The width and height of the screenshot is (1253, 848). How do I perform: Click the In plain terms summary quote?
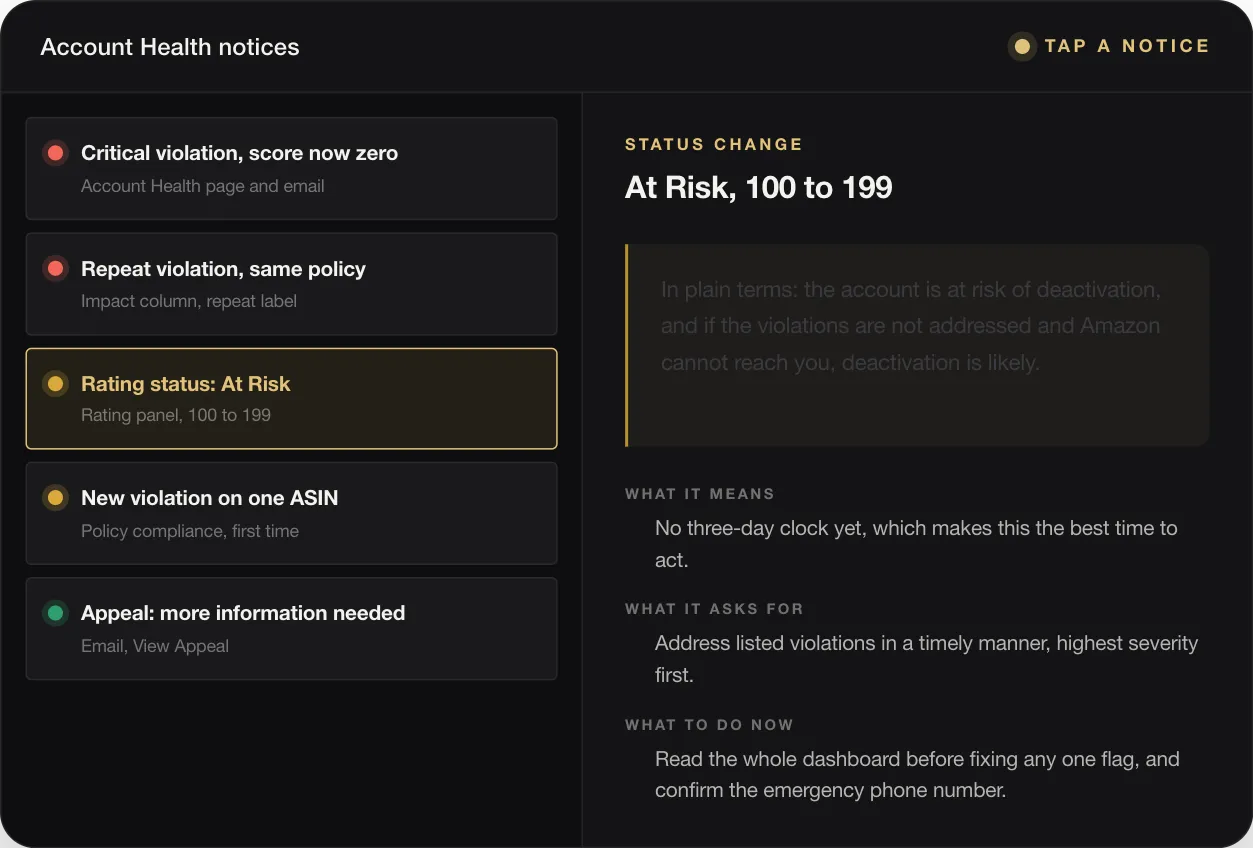click(x=917, y=345)
